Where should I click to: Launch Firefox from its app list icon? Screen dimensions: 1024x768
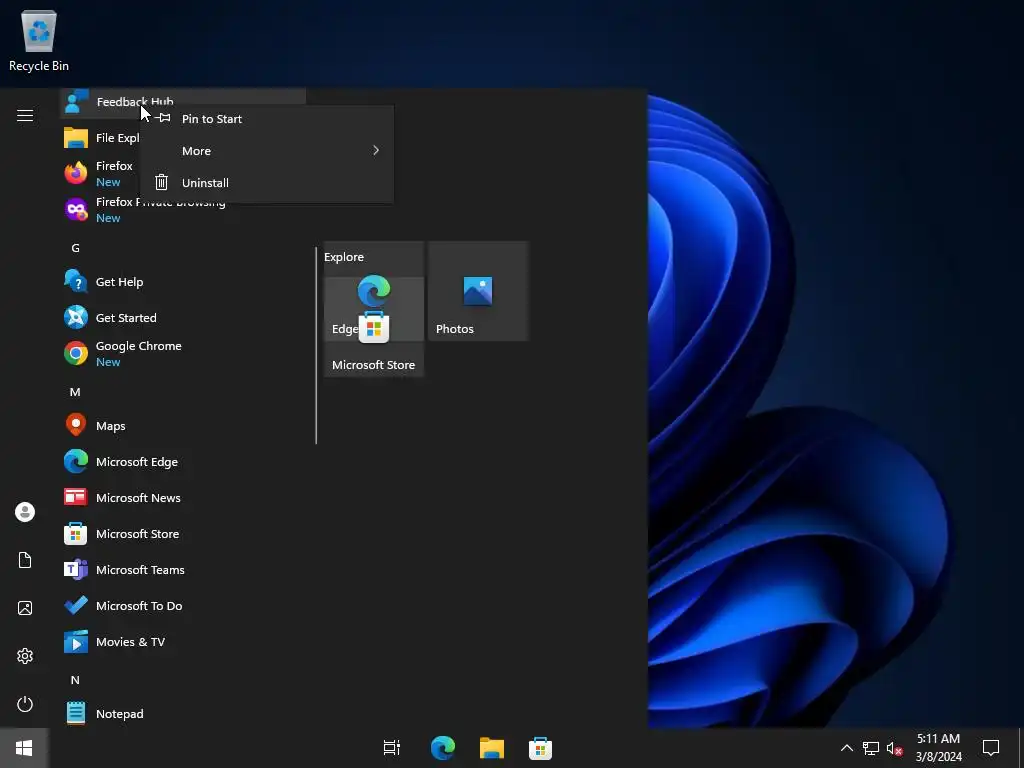(x=76, y=173)
